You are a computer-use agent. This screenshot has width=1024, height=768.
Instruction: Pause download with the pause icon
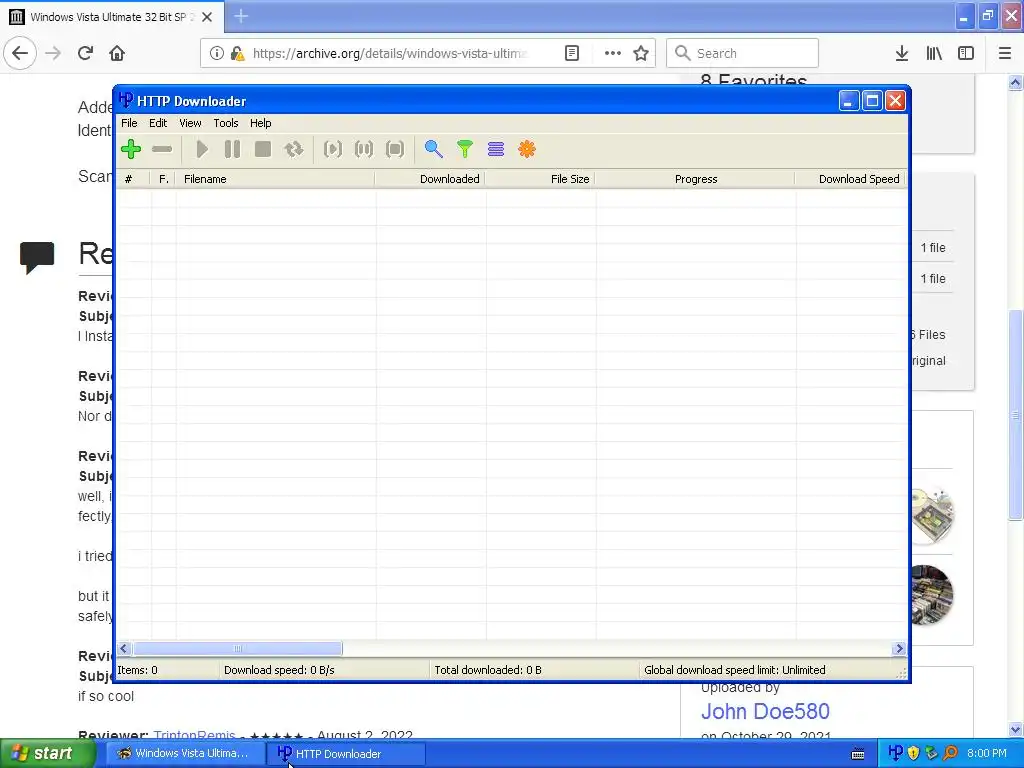(x=232, y=150)
